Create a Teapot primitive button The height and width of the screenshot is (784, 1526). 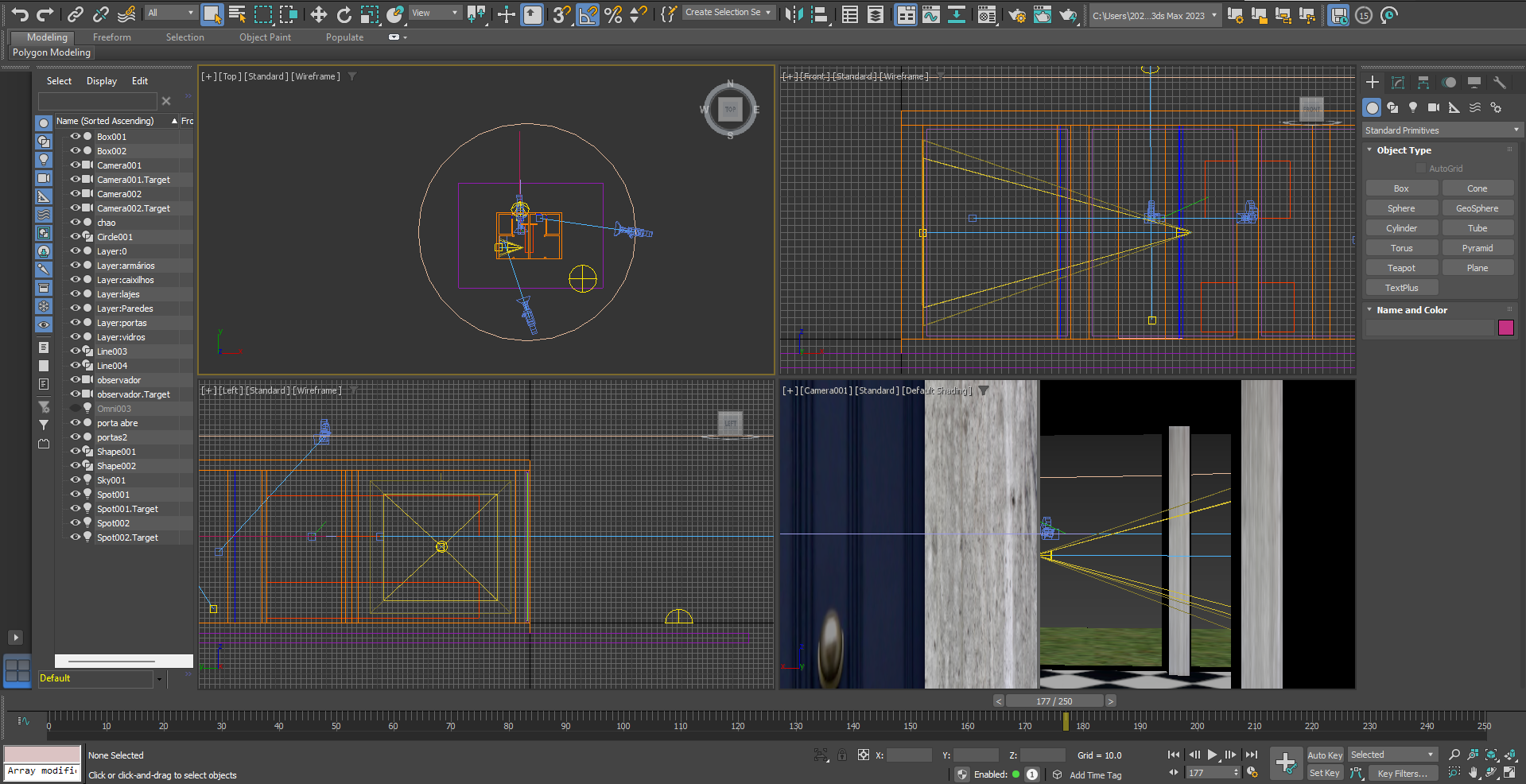click(x=1401, y=268)
